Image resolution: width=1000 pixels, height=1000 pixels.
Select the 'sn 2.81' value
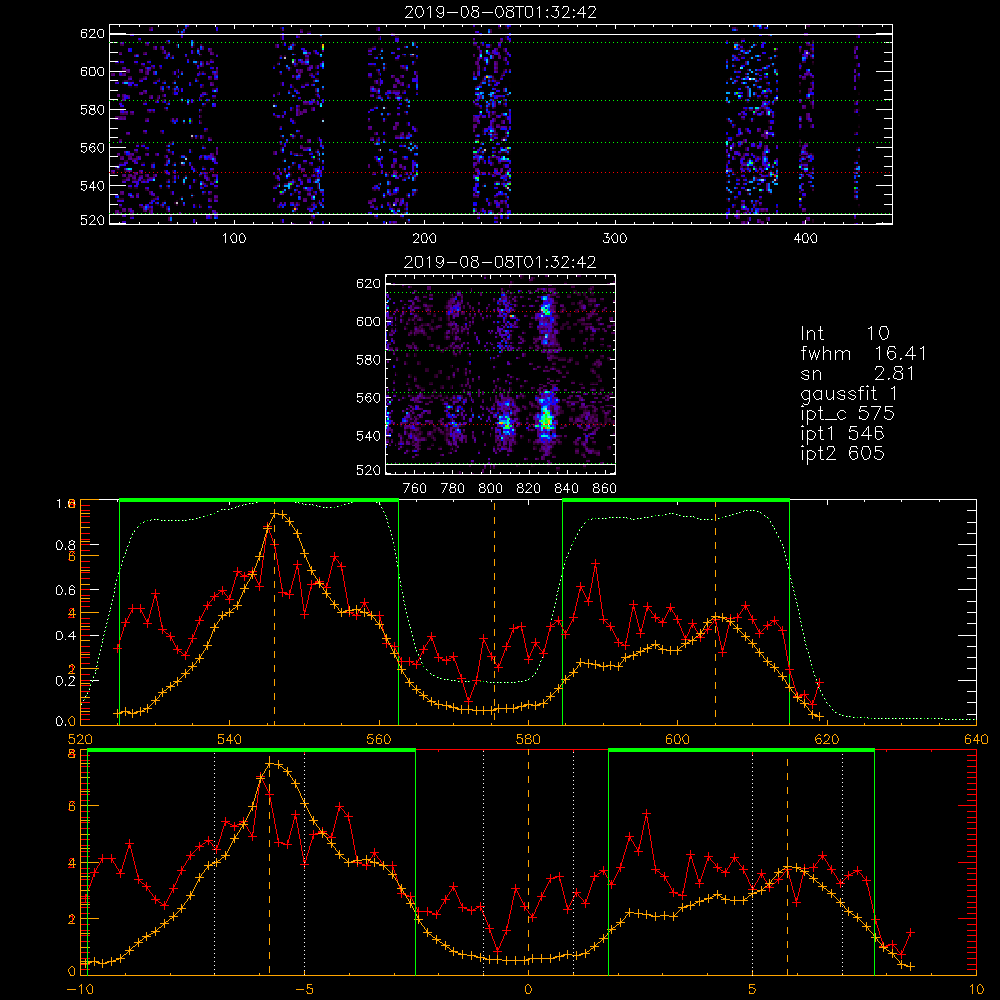857,373
